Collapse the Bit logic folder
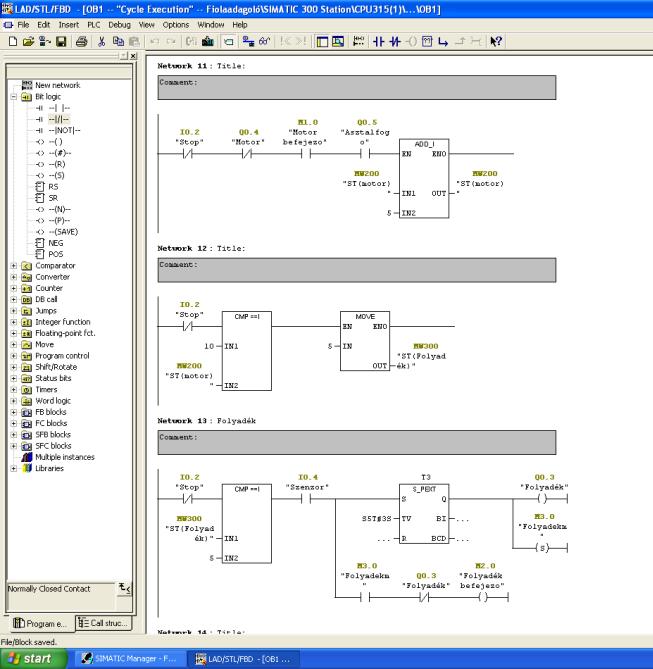Screen dimensions: 653x669 14,97
